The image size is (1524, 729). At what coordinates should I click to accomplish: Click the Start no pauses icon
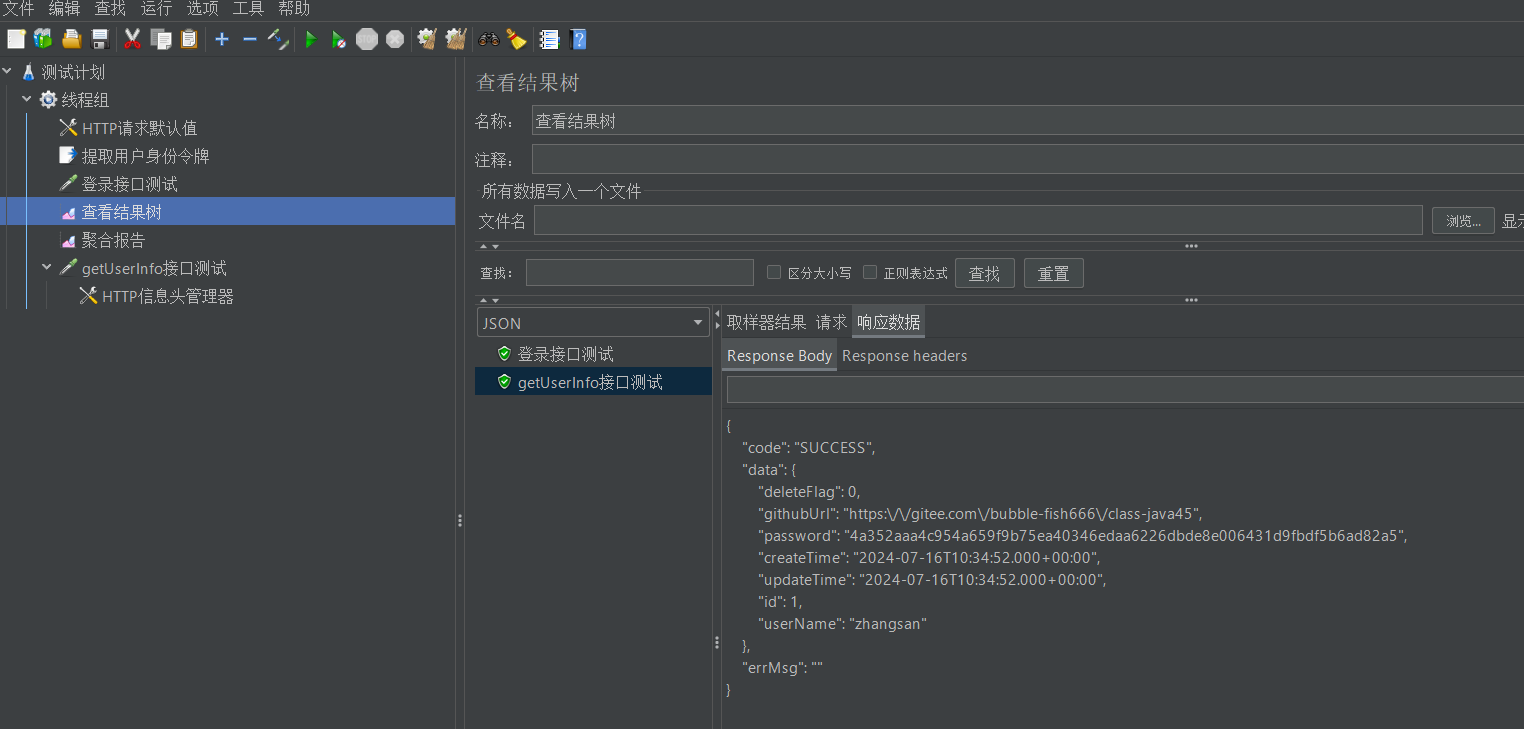click(x=339, y=39)
